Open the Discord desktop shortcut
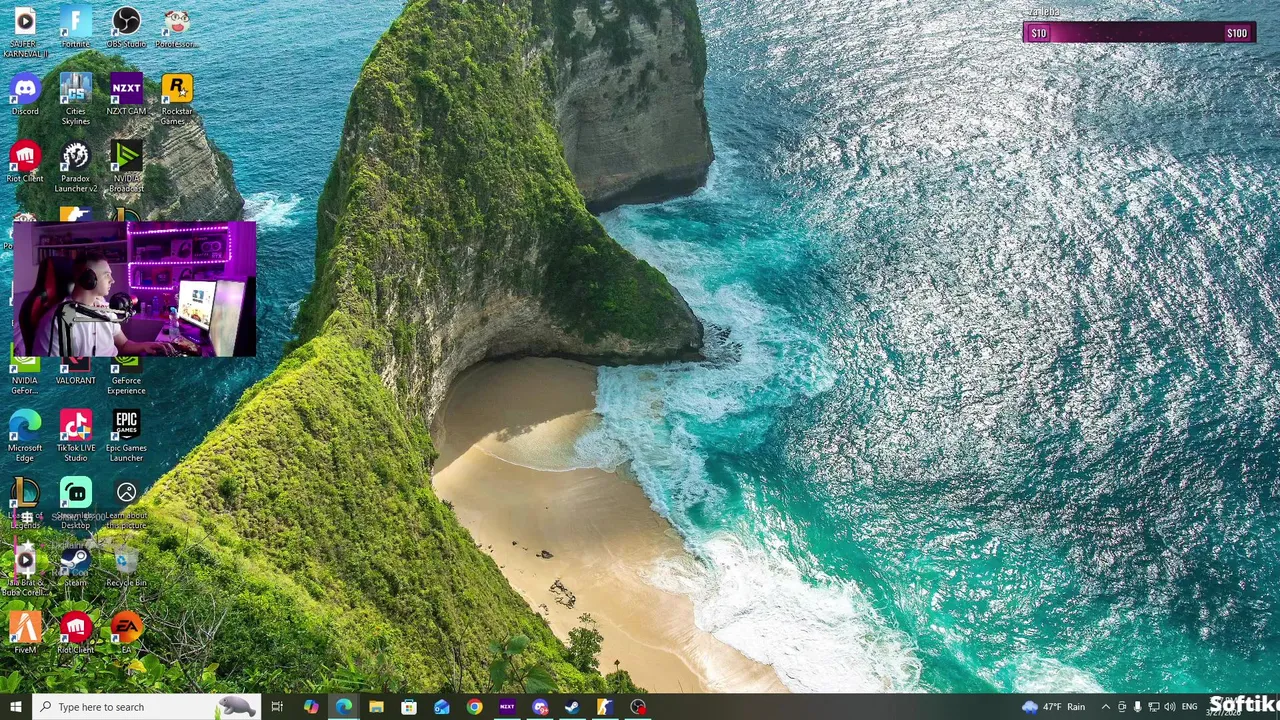The width and height of the screenshot is (1280, 720). click(25, 95)
